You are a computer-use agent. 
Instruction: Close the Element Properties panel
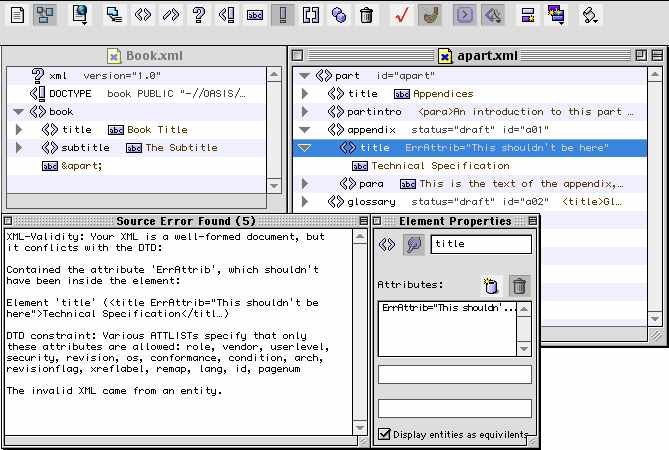click(377, 221)
